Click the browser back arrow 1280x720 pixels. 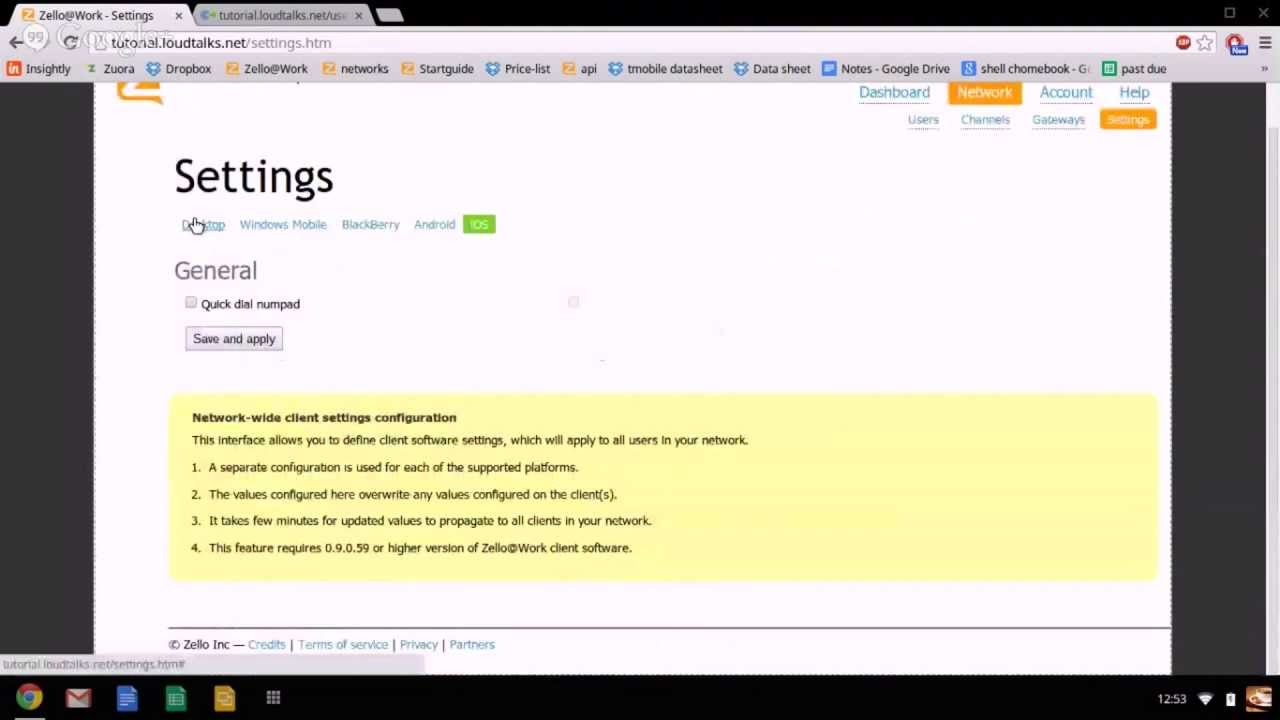pyautogui.click(x=16, y=42)
